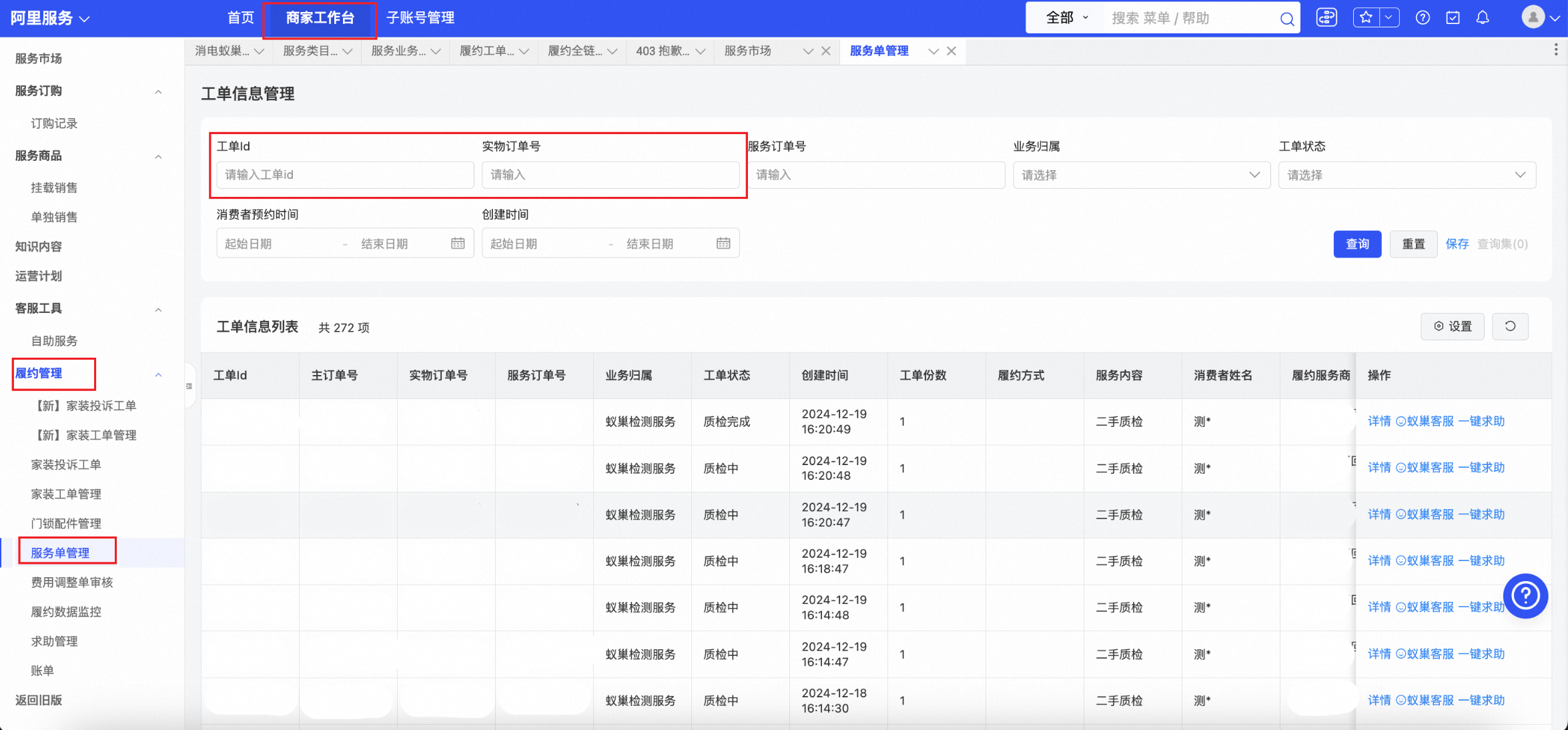This screenshot has width=1568, height=730.
Task: Open dropdown arrow on 服务类目 tab
Action: click(x=348, y=51)
